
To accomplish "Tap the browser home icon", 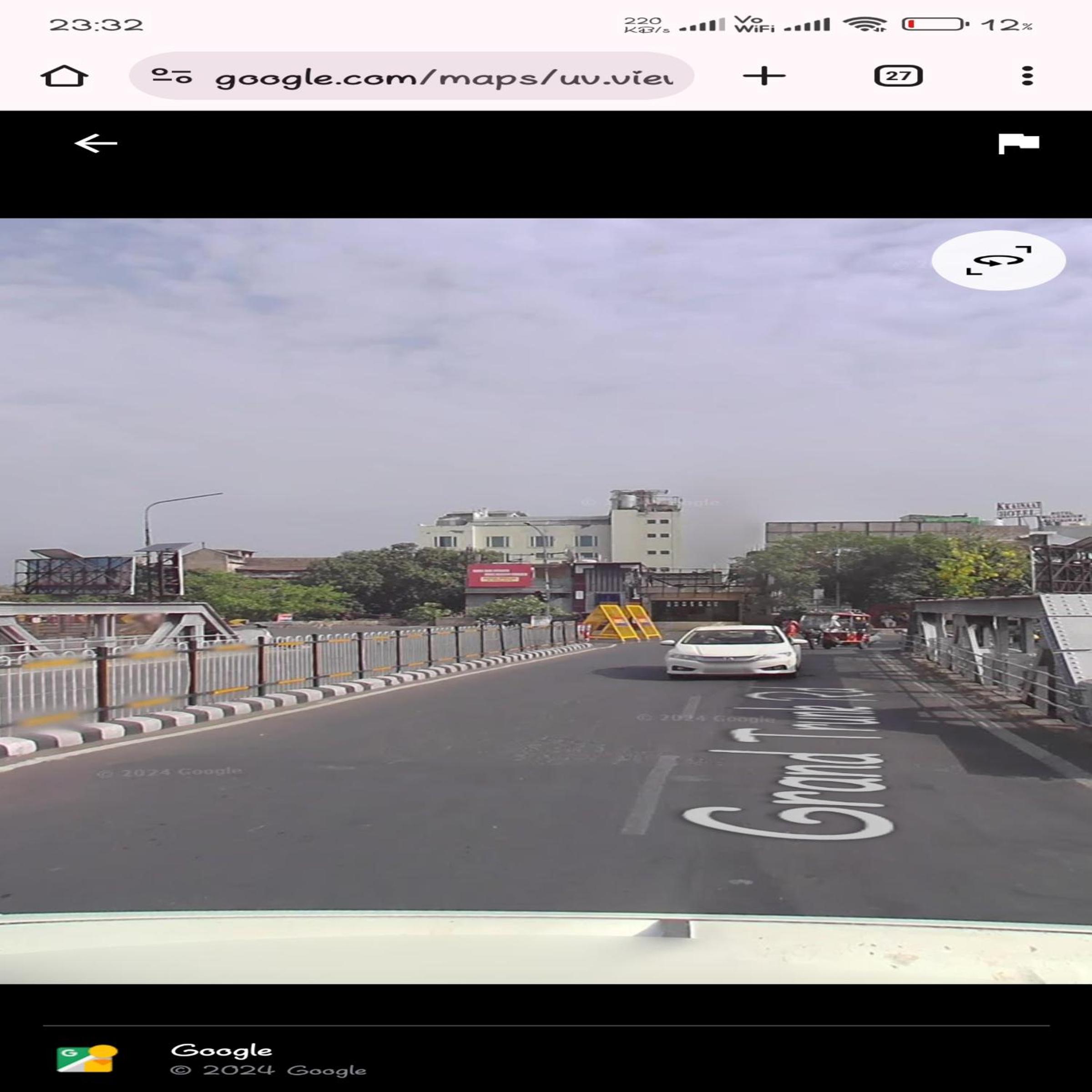I will [x=64, y=76].
